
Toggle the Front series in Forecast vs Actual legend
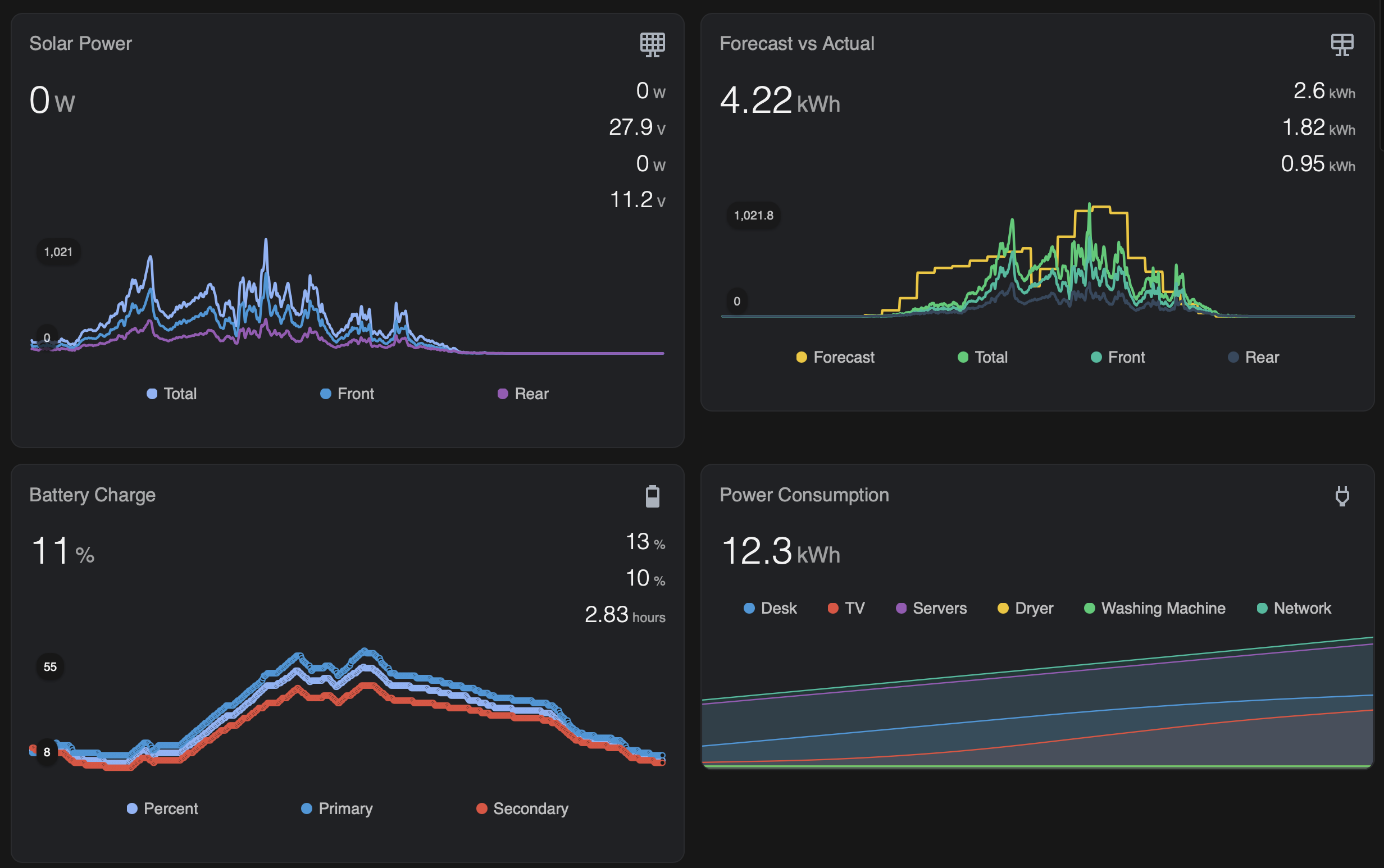click(x=1118, y=357)
